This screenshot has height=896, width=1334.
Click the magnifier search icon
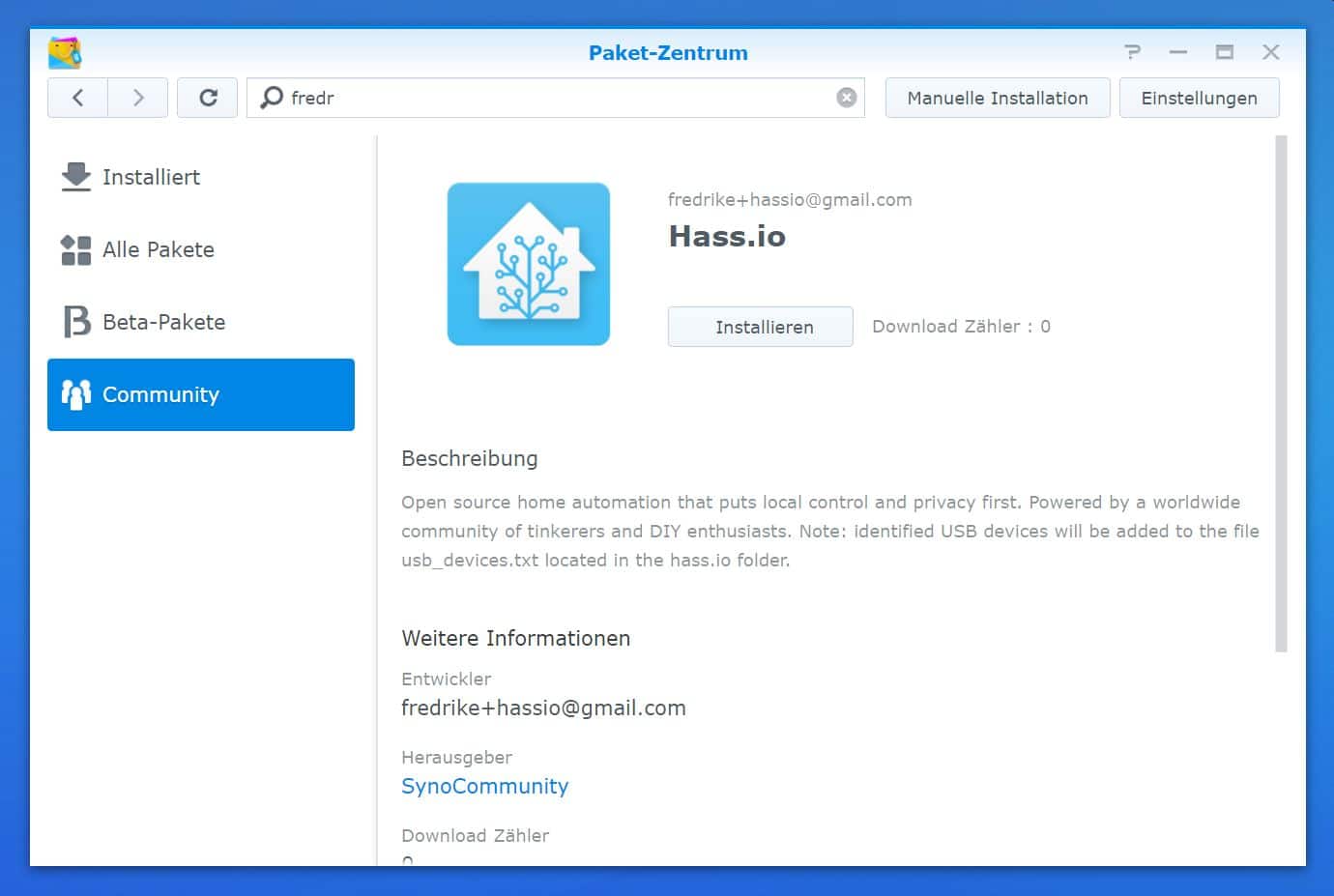coord(273,98)
